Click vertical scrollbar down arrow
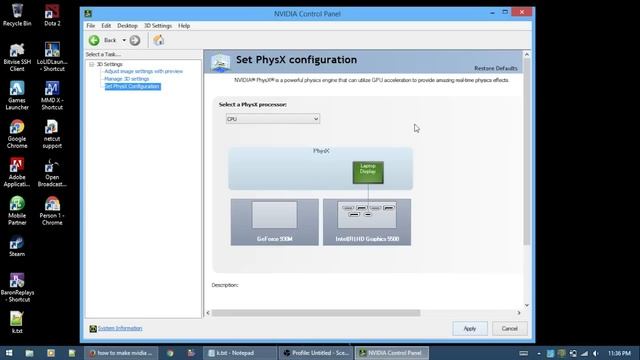The width and height of the screenshot is (640, 360). pos(527,305)
